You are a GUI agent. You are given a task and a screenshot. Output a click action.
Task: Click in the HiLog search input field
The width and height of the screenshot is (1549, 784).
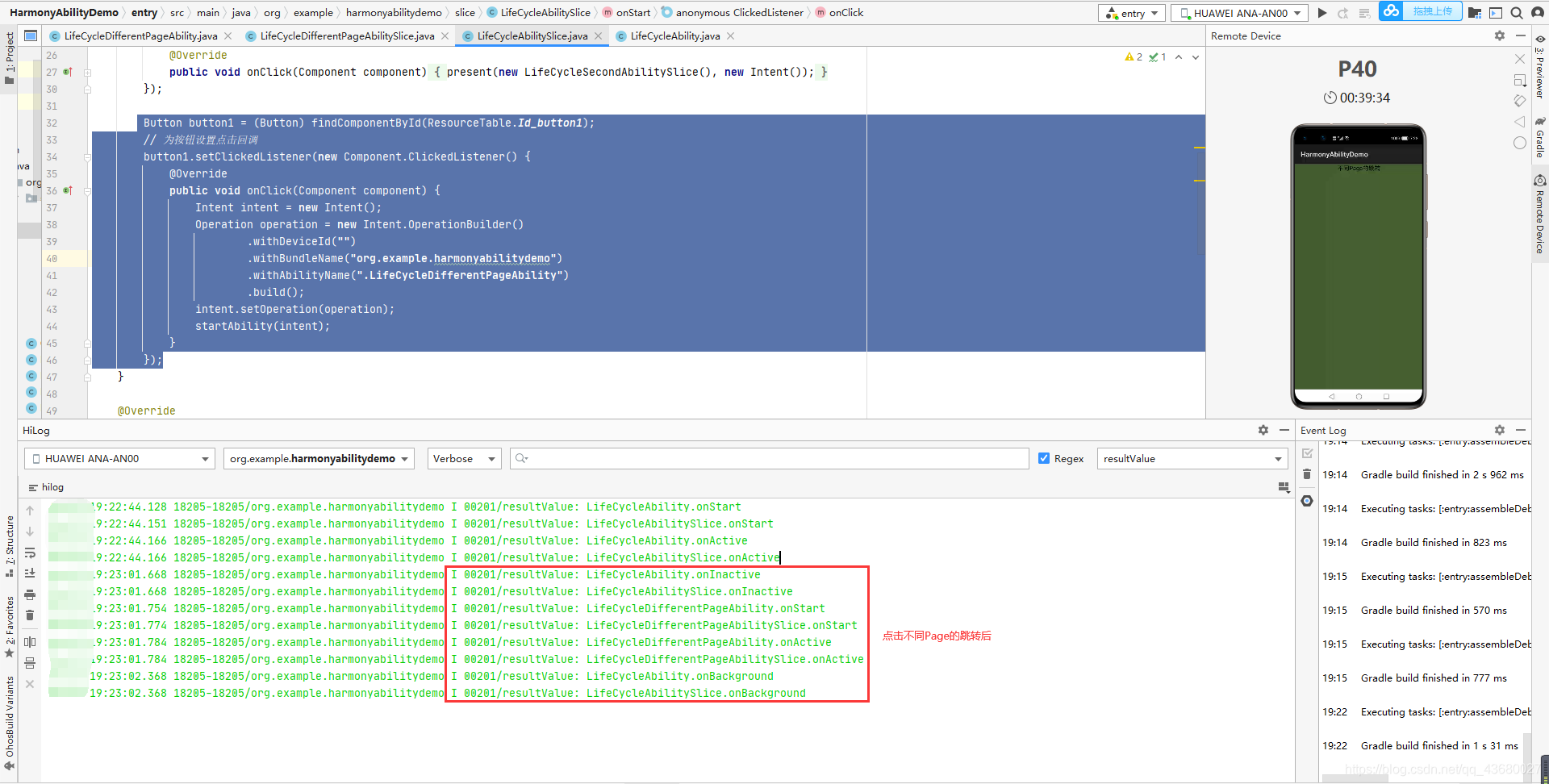(769, 458)
